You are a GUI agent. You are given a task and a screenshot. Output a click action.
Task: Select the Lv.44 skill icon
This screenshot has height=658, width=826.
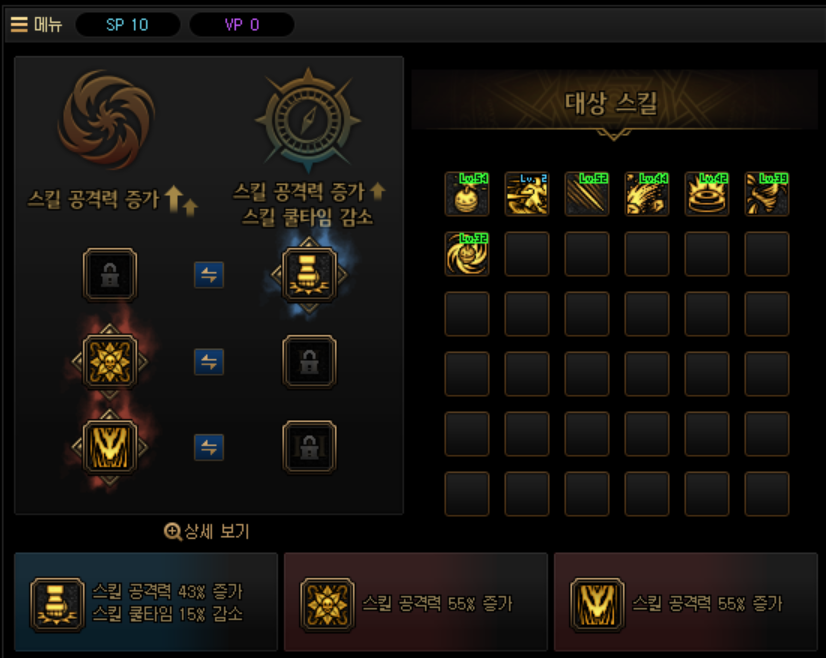pos(647,194)
